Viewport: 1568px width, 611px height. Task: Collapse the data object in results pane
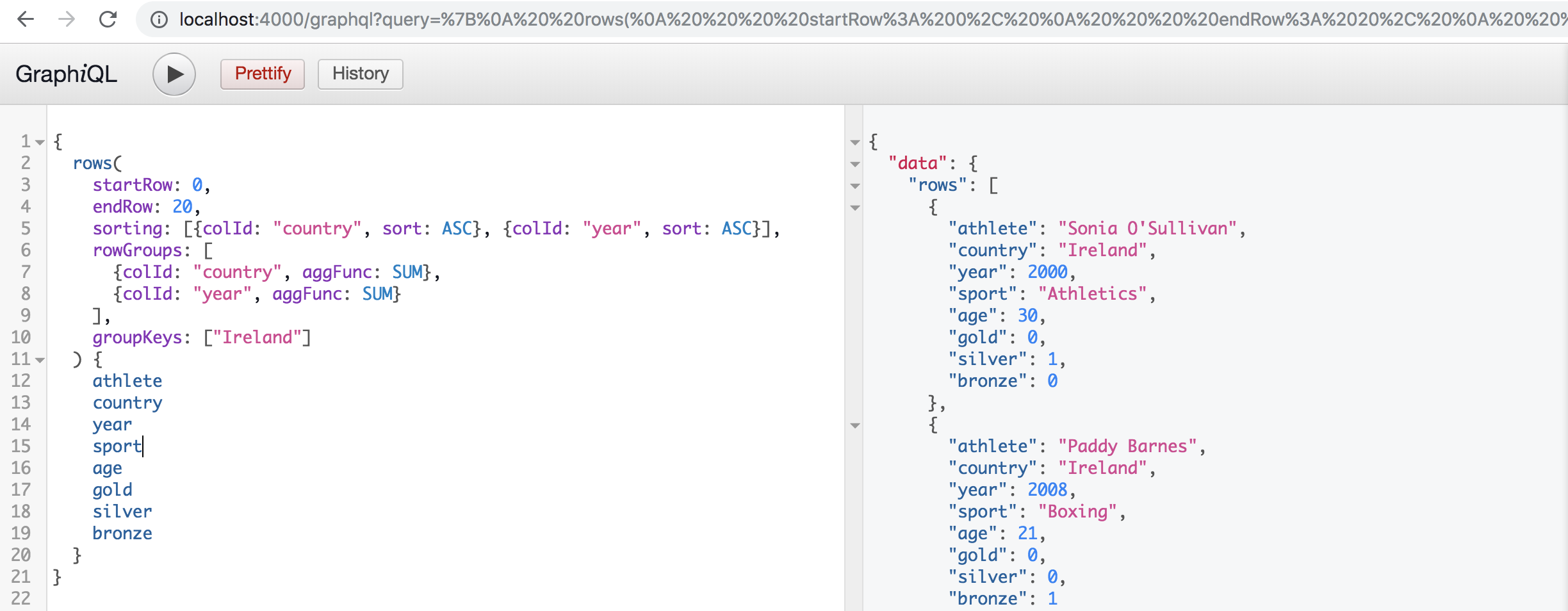click(856, 164)
